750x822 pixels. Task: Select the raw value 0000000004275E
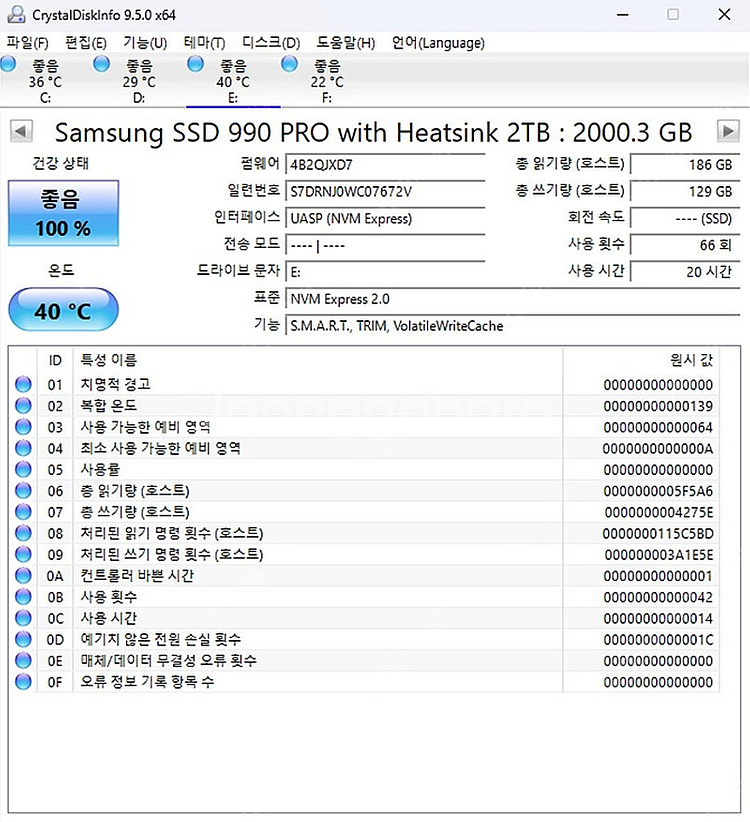point(659,512)
